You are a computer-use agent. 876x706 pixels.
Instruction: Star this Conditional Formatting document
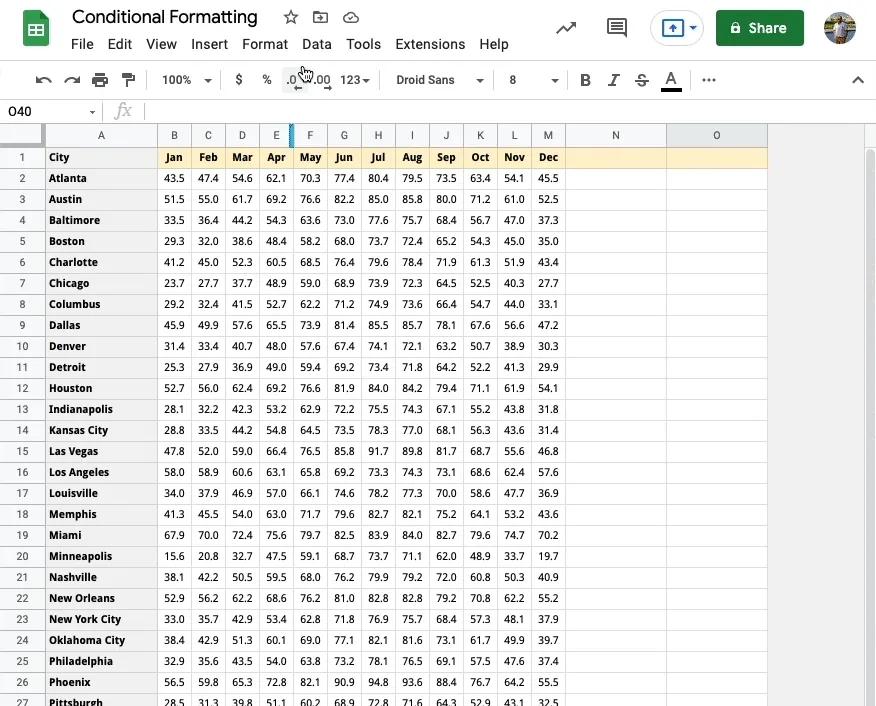pyautogui.click(x=291, y=17)
